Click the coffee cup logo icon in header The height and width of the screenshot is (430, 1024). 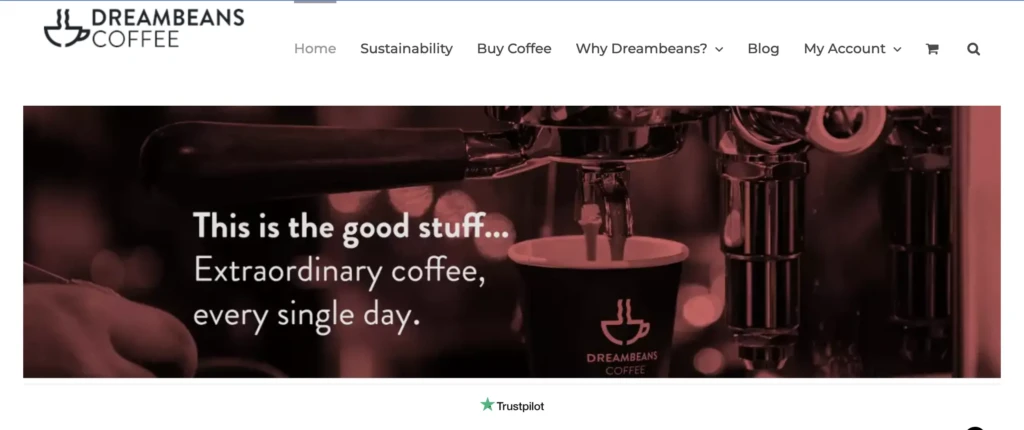point(66,28)
